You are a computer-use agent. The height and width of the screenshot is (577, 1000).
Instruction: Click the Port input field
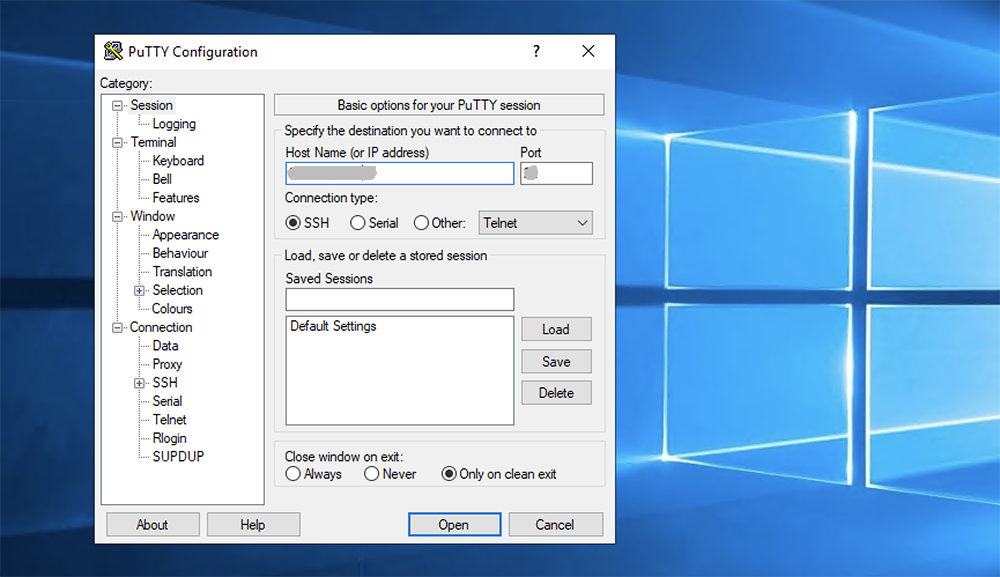pos(556,173)
